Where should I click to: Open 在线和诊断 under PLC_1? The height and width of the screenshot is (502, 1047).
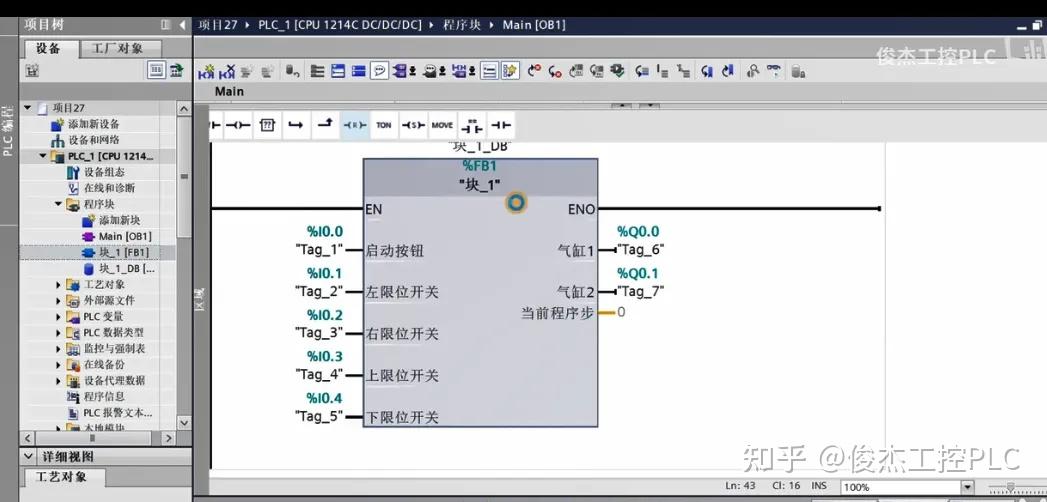coord(109,188)
